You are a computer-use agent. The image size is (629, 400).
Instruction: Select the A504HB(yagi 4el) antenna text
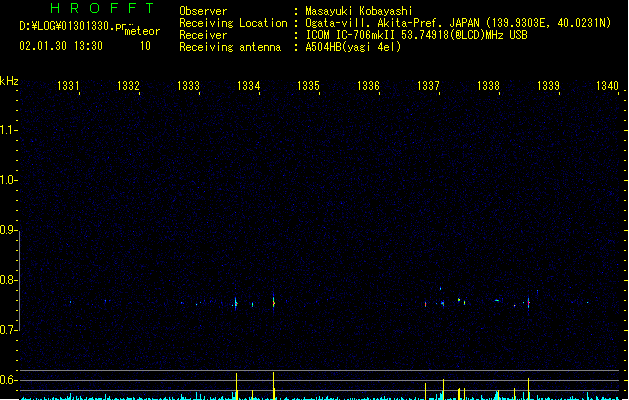click(353, 47)
